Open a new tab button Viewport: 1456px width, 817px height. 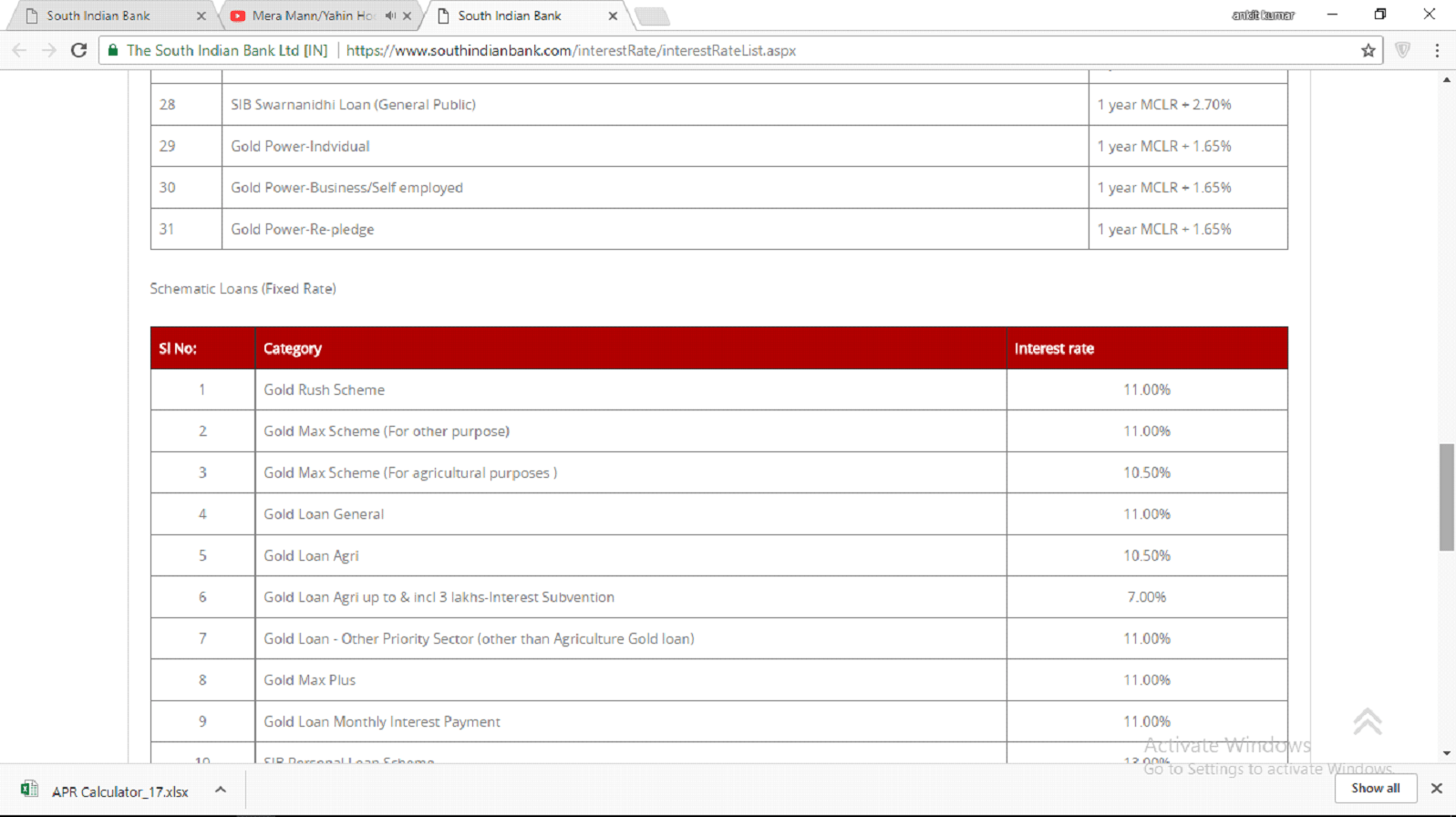pos(652,16)
